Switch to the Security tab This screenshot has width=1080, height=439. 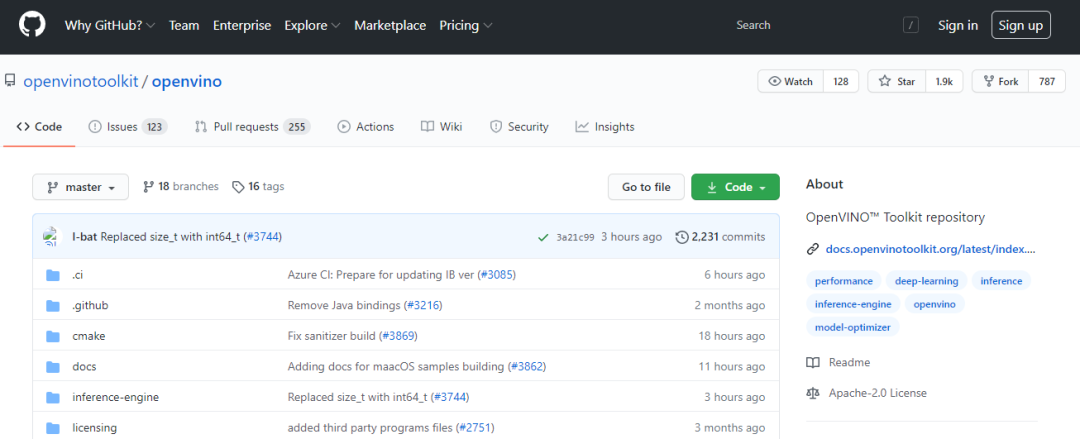(x=519, y=127)
